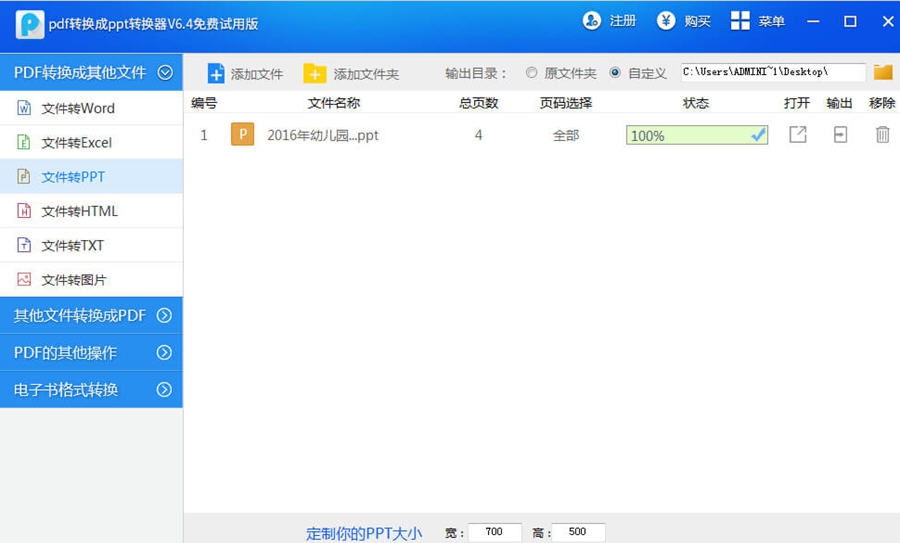900x543 pixels.
Task: Click the orange PPT file icon
Action: coord(242,135)
